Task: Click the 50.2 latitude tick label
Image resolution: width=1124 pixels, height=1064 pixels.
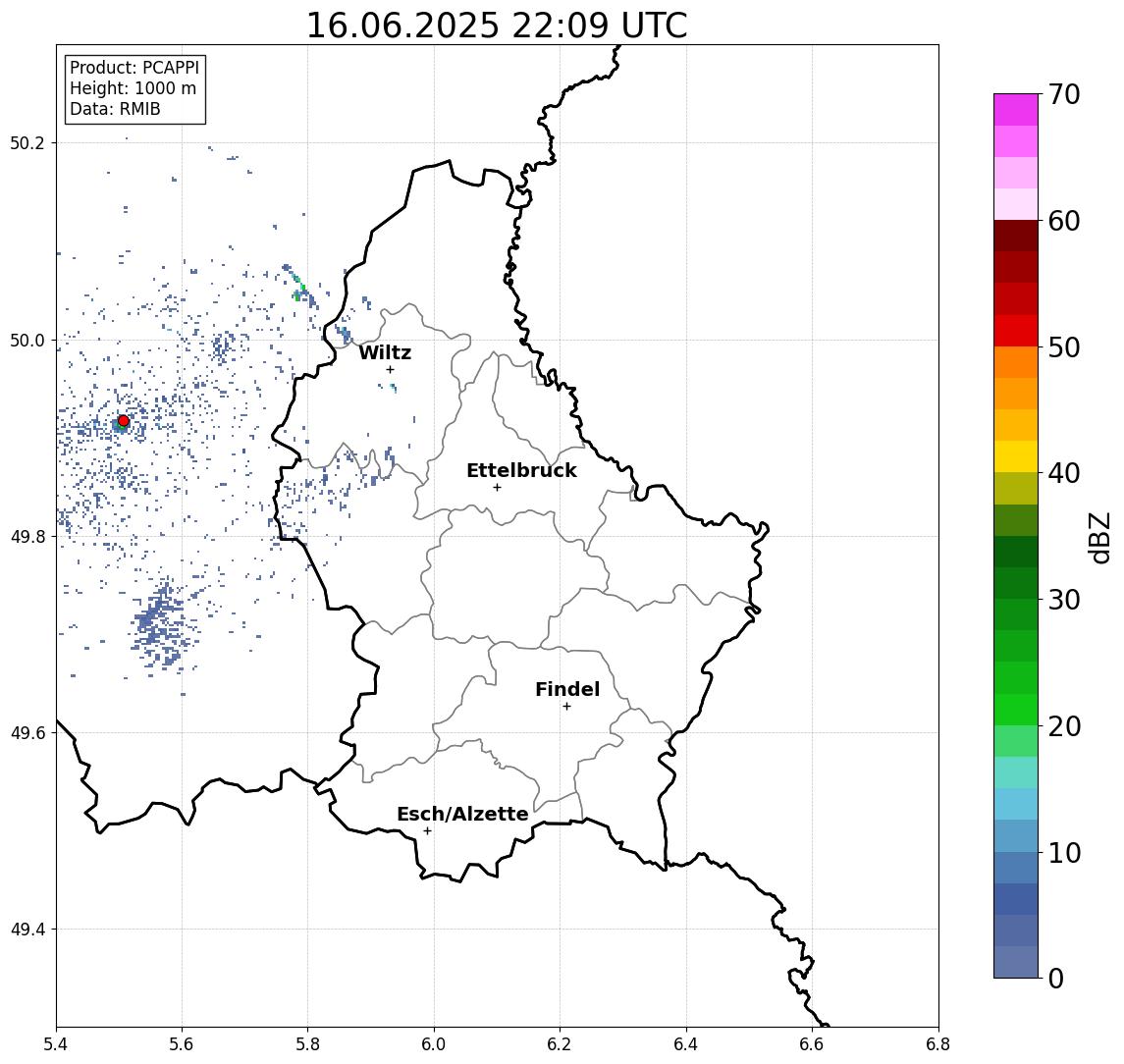Action: (x=27, y=142)
